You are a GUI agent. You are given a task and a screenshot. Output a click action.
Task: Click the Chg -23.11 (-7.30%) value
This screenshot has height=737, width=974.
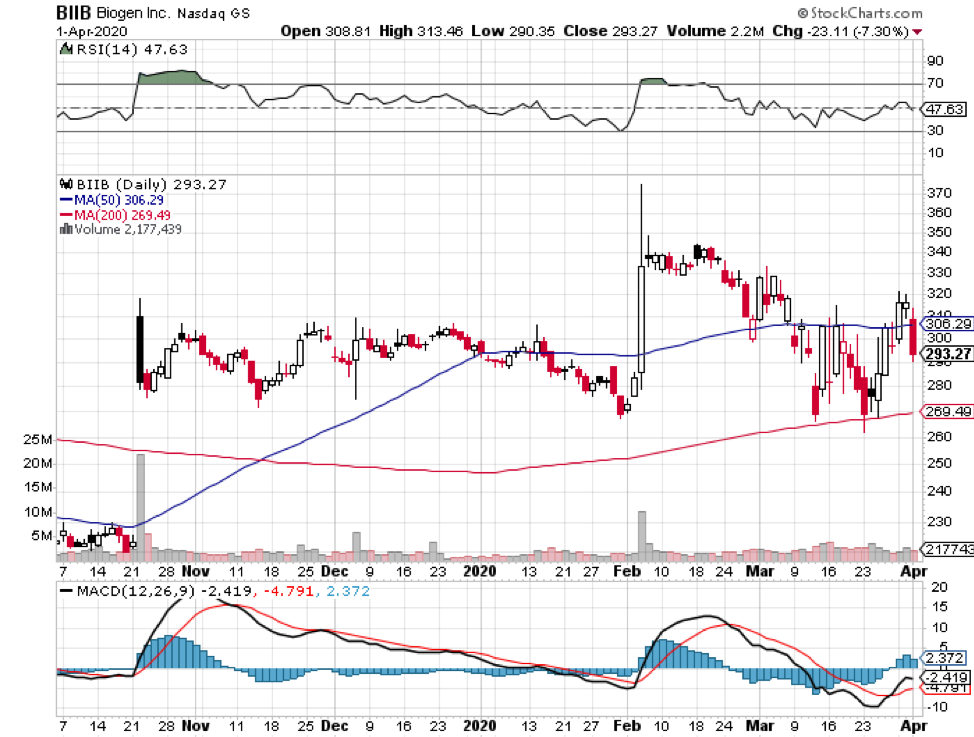[x=841, y=31]
